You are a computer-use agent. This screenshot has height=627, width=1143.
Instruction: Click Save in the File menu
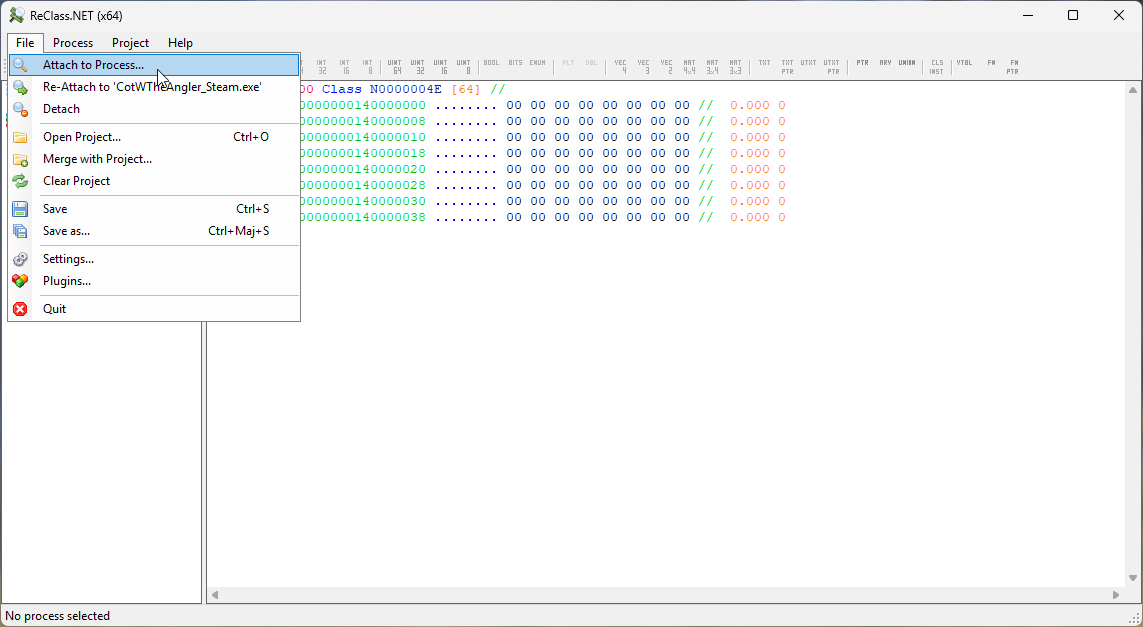point(154,209)
